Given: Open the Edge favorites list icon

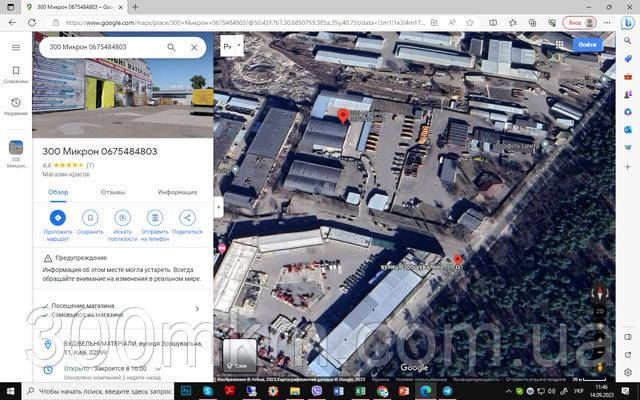Looking at the screenshot, I should pos(513,23).
